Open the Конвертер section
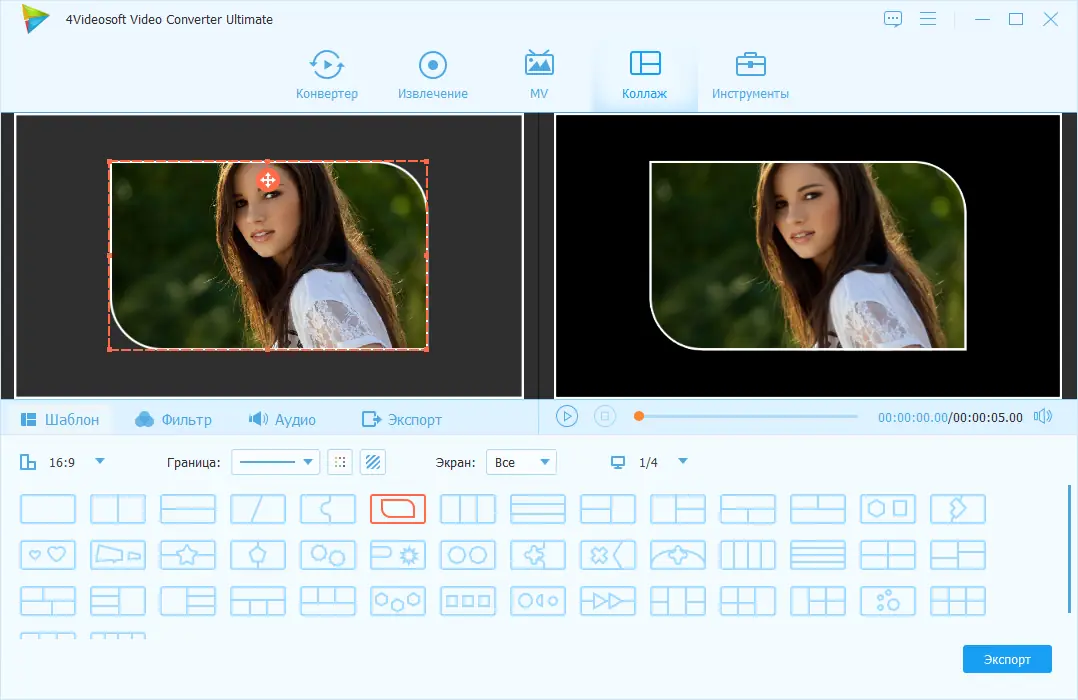1078x700 pixels. click(x=327, y=75)
